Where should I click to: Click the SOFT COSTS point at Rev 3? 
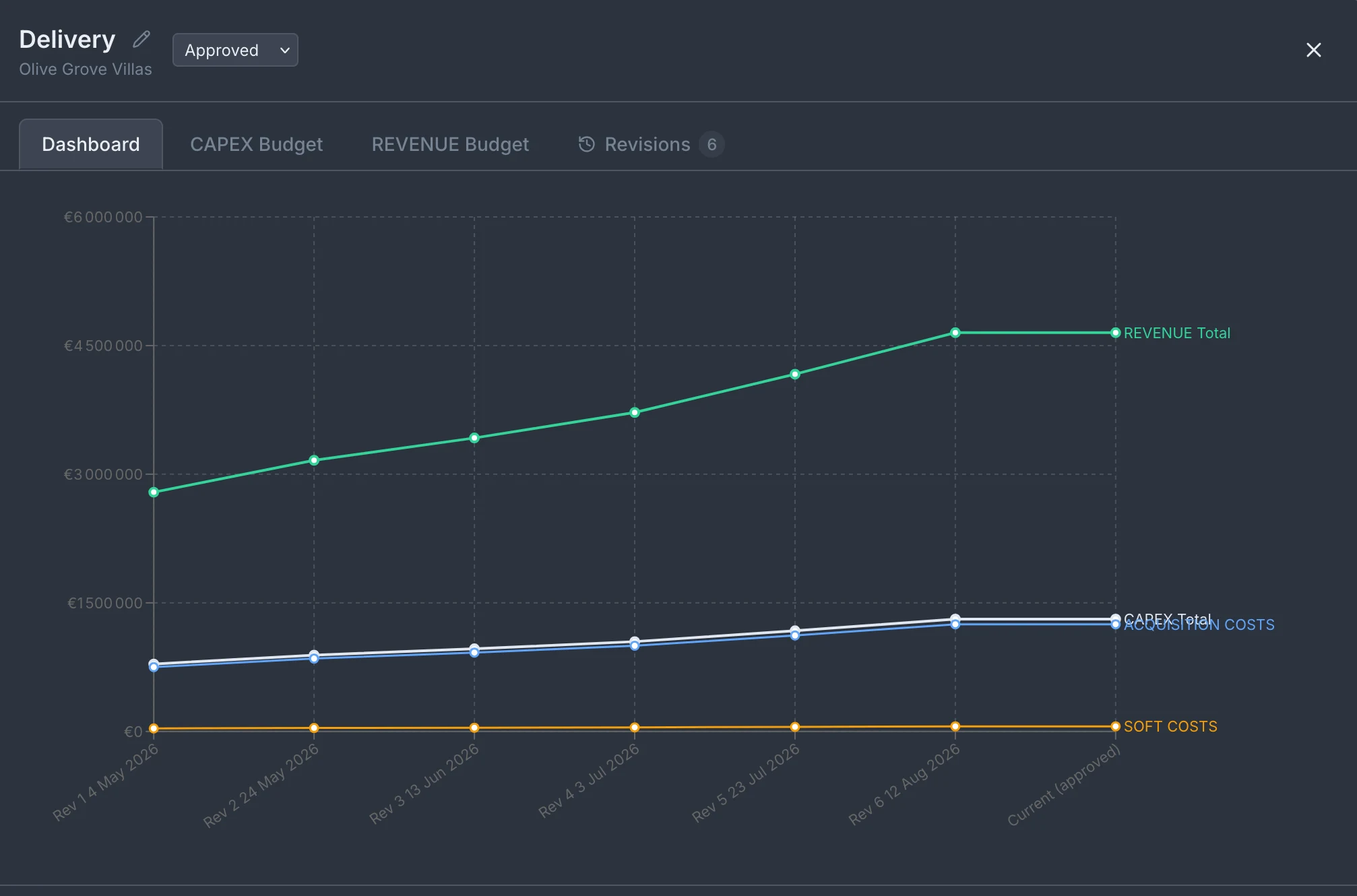coord(474,728)
